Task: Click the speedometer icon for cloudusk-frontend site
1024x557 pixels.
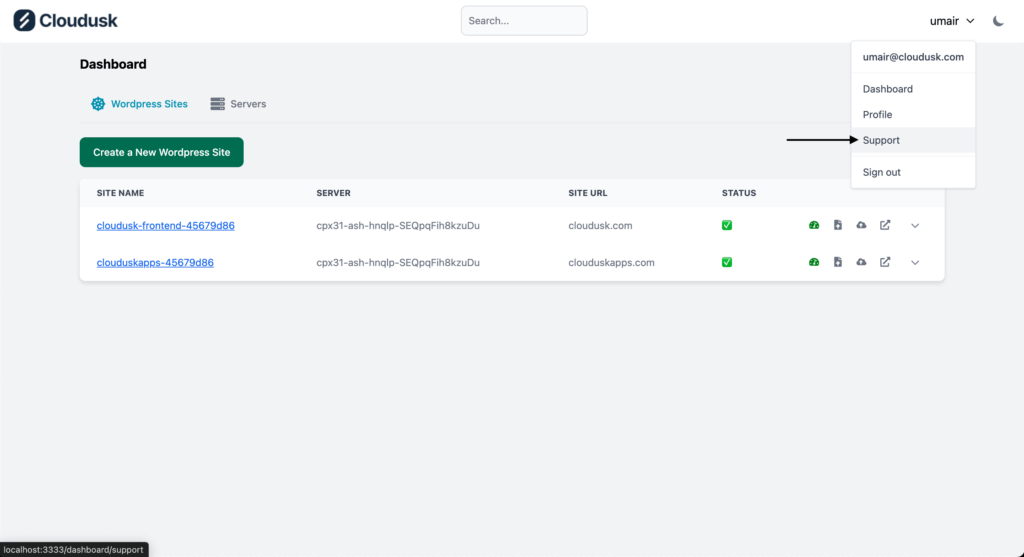Action: (x=814, y=225)
